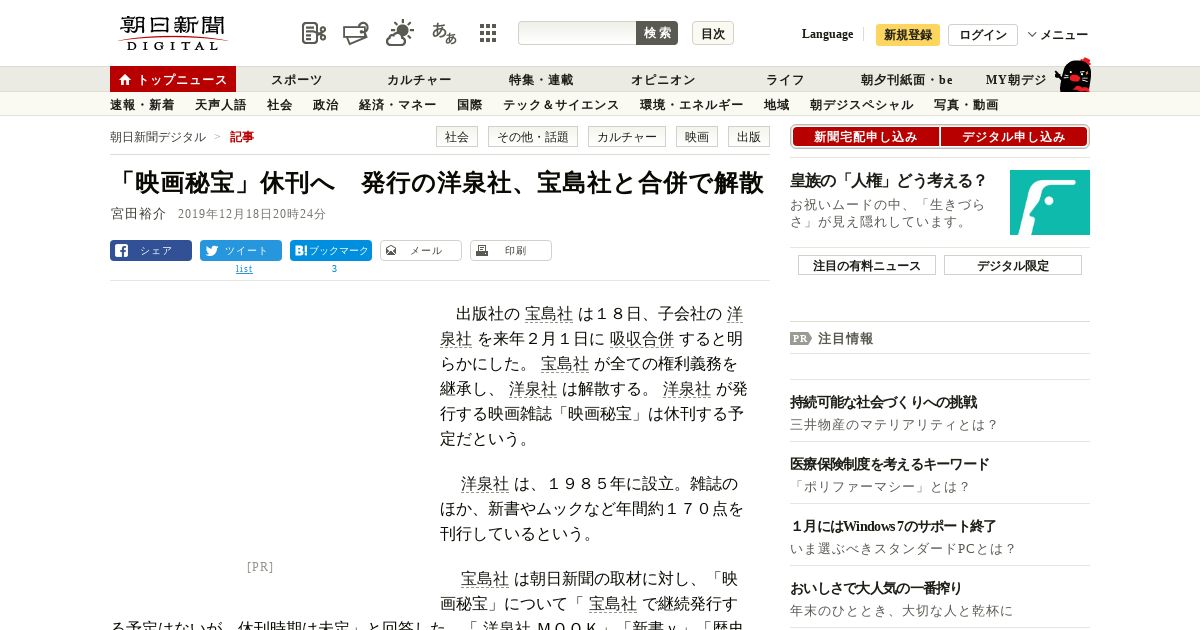The image size is (1200, 630).
Task: Select 地域 in the sub menu
Action: coord(777,105)
